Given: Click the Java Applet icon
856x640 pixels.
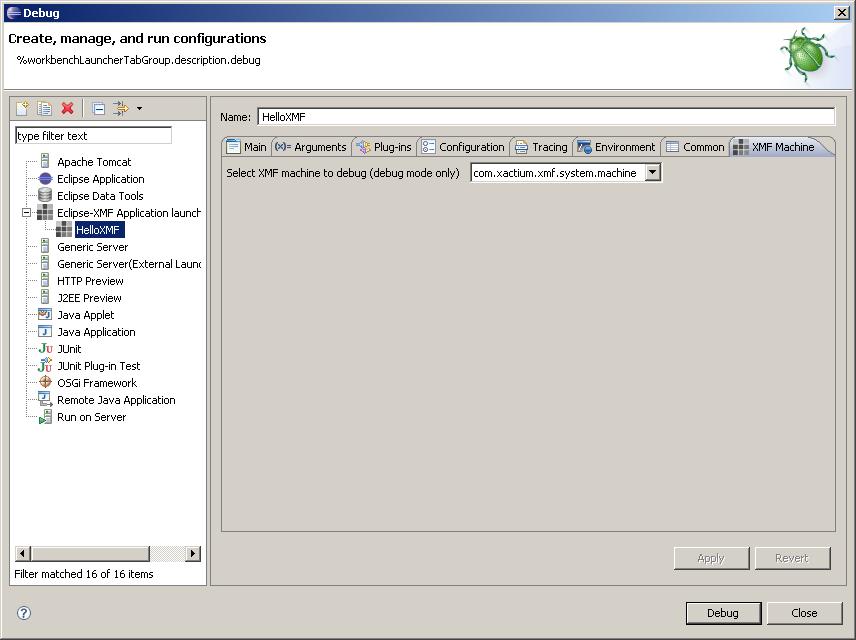Looking at the screenshot, I should click(x=45, y=315).
